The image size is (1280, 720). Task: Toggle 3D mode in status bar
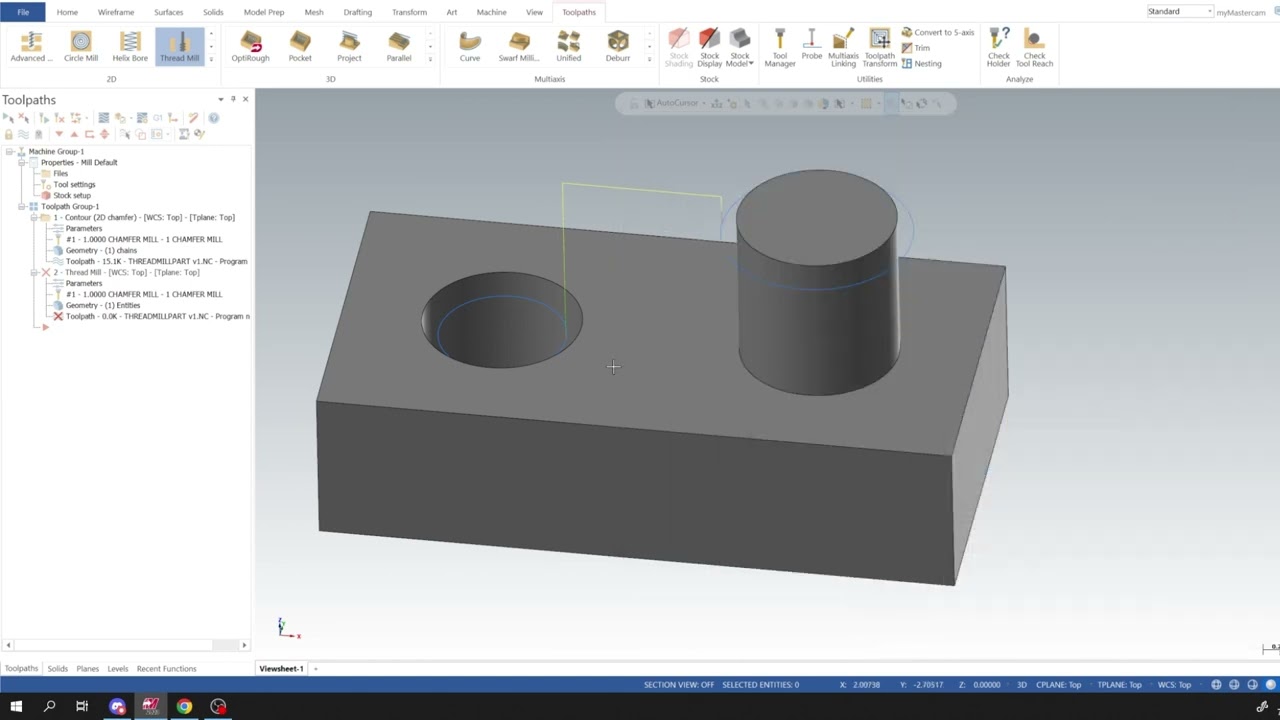[x=1022, y=685]
